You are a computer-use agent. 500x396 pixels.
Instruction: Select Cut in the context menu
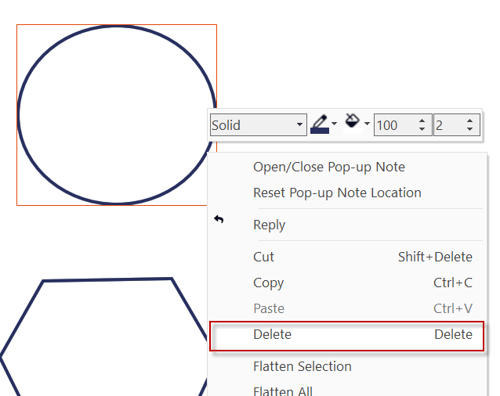[x=347, y=257]
